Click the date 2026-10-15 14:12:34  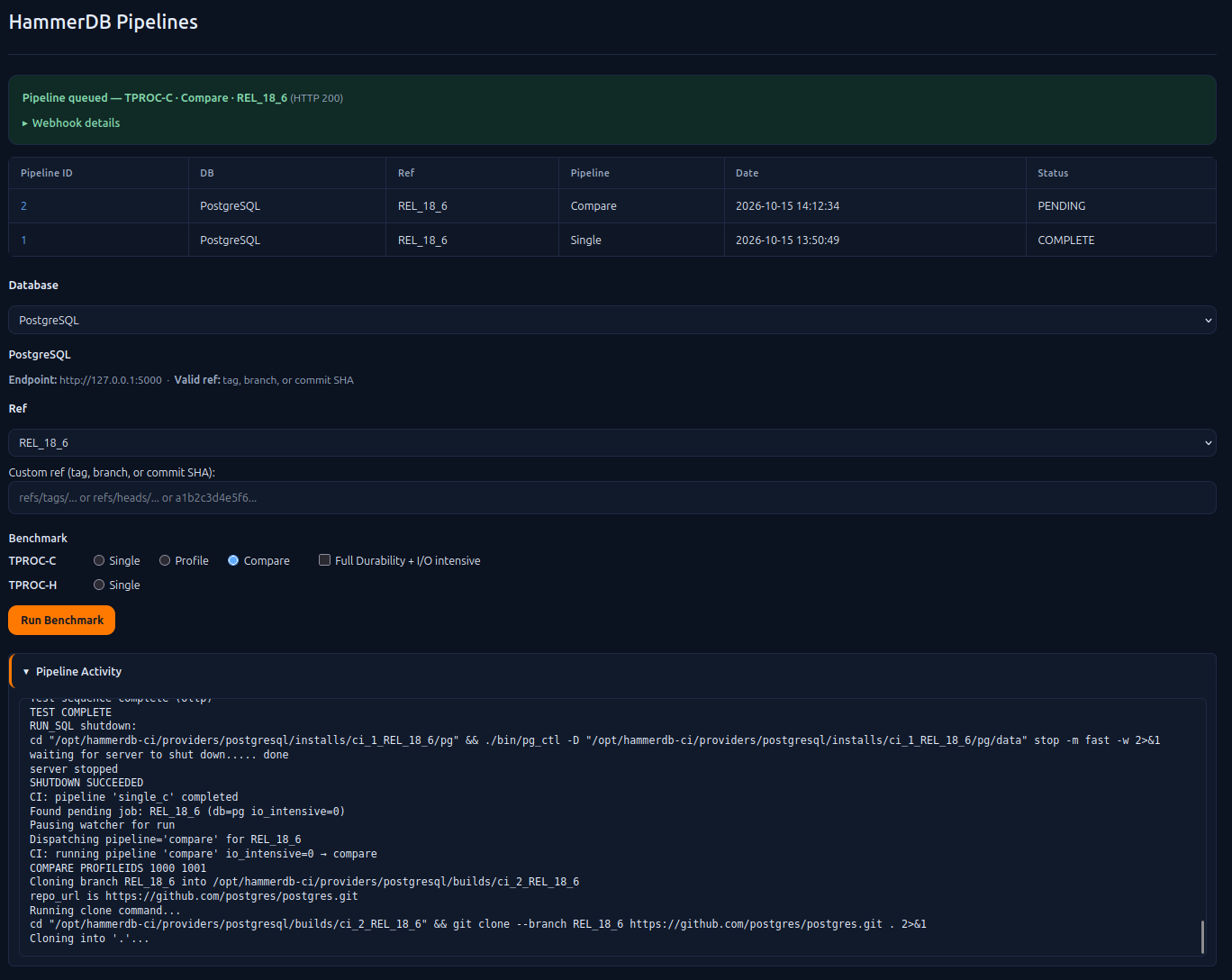pyautogui.click(x=787, y=206)
